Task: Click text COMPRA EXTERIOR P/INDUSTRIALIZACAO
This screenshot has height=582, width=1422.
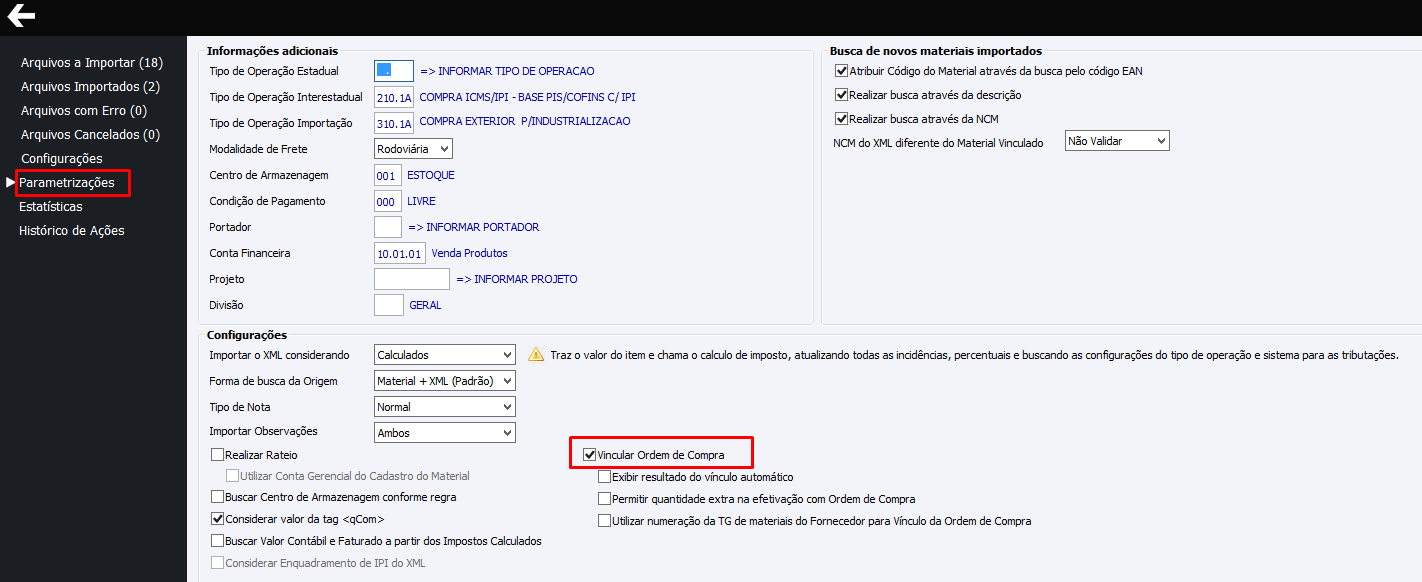Action: 525,122
